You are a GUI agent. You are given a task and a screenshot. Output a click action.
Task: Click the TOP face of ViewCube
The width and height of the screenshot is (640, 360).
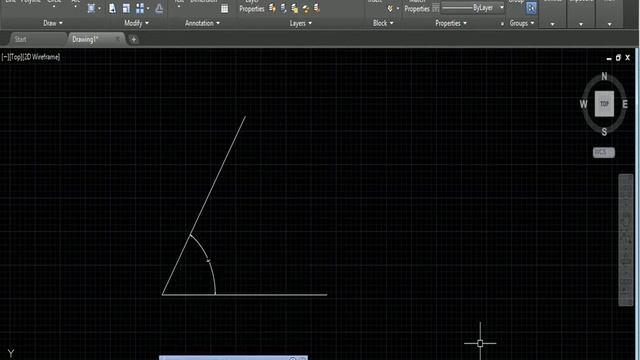604,104
